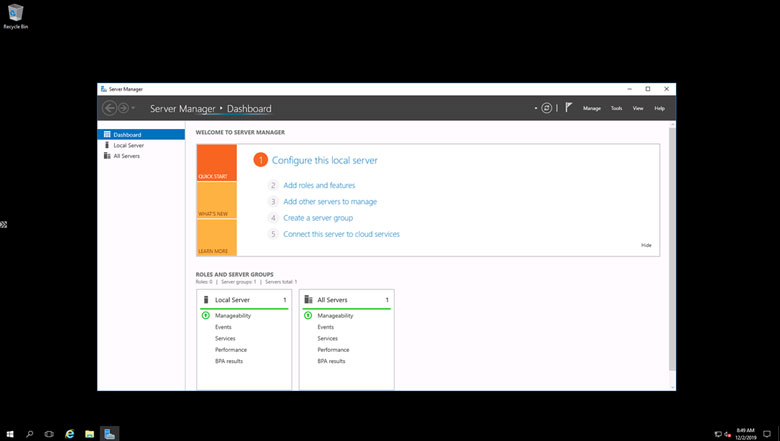Click Create a server group
The width and height of the screenshot is (780, 441).
[x=318, y=218]
